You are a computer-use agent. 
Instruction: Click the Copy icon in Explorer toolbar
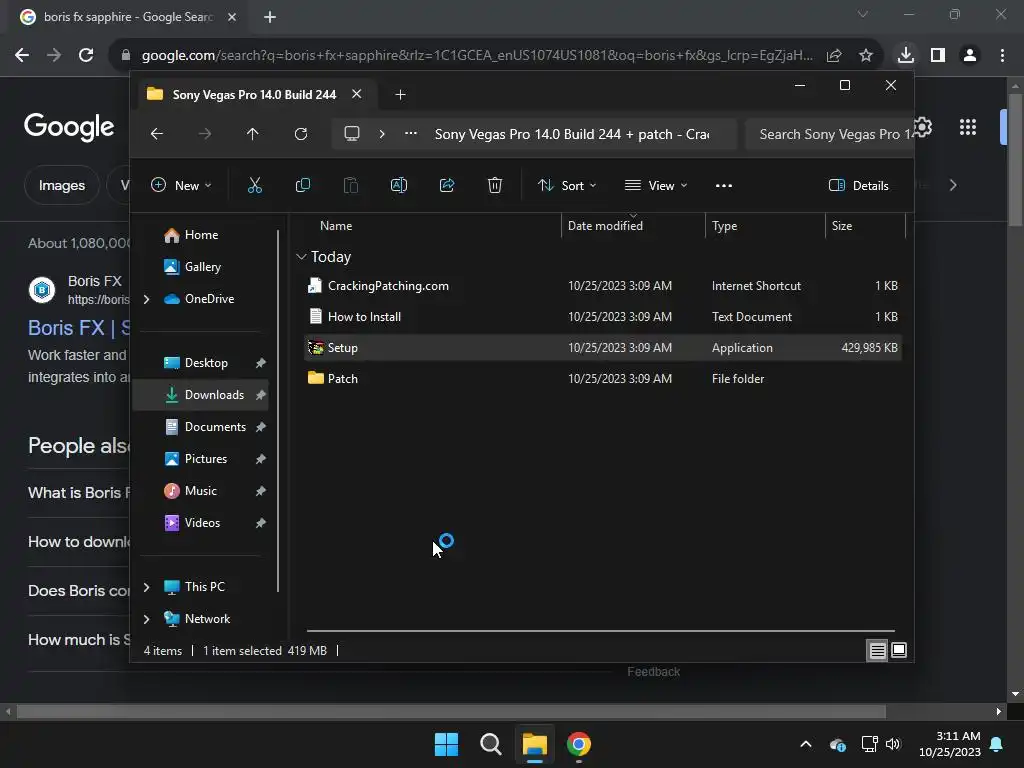(x=302, y=185)
